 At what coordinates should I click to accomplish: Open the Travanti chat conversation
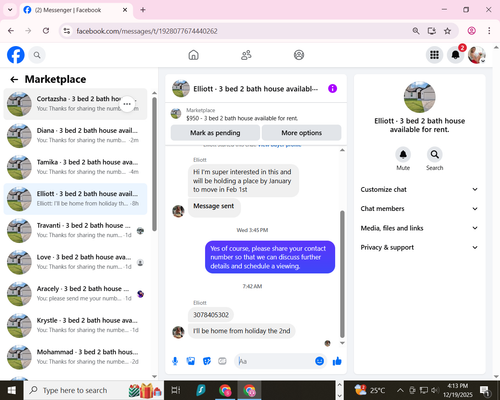coord(75,230)
